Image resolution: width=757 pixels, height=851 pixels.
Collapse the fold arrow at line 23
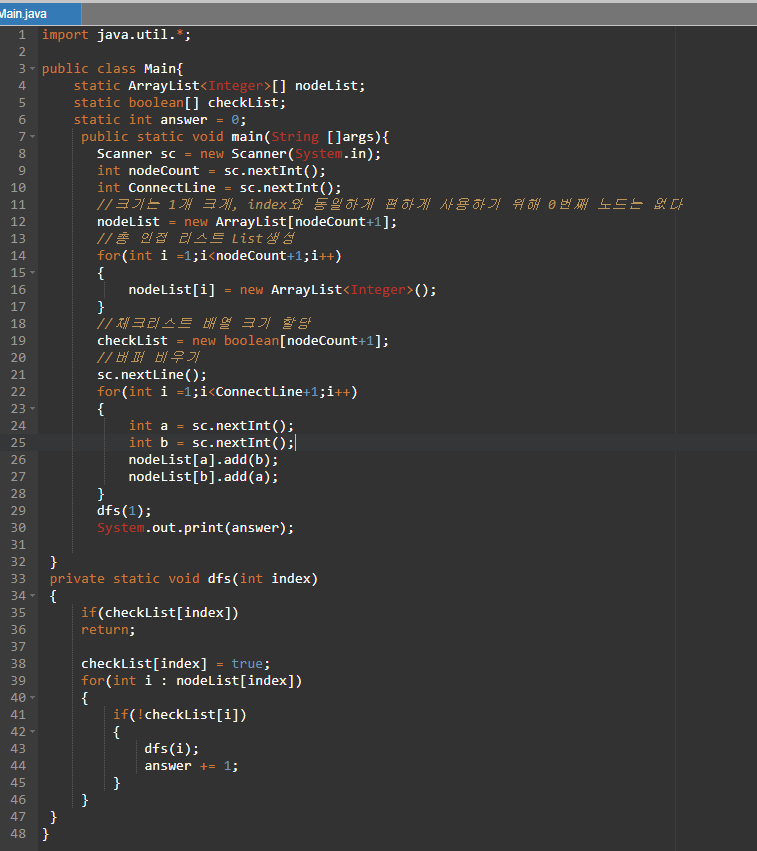[x=33, y=408]
